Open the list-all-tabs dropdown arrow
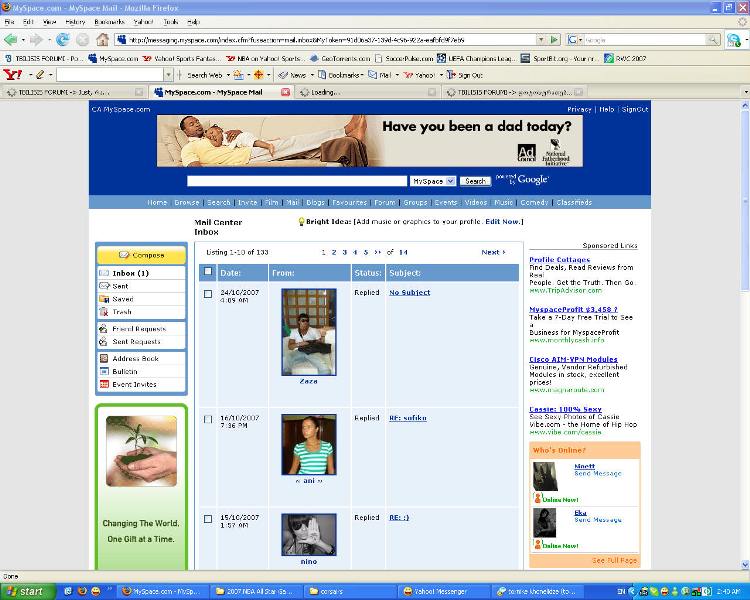Screen dimensions: 750x600 pyautogui.click(x=745, y=92)
